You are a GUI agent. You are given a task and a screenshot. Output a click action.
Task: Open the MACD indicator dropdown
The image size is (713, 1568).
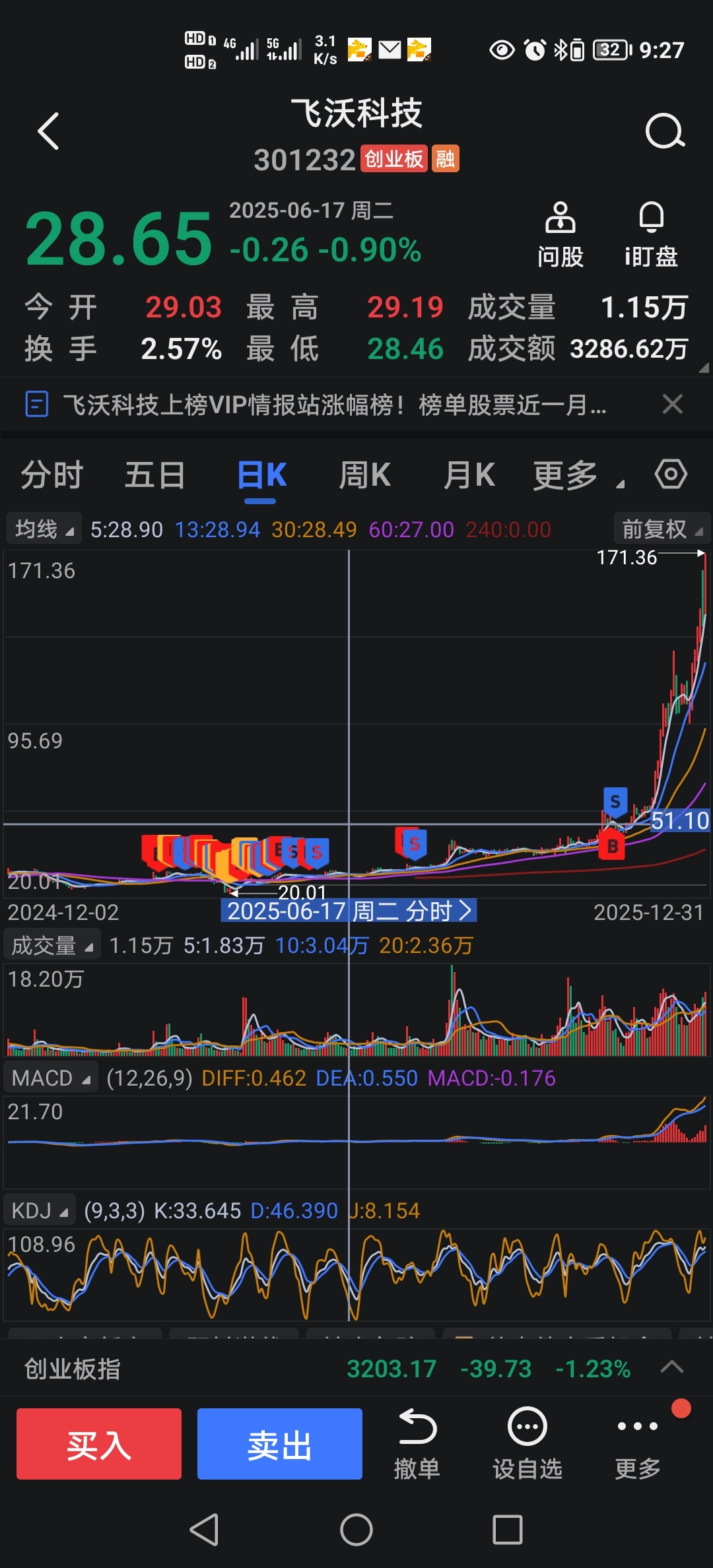[x=51, y=1078]
